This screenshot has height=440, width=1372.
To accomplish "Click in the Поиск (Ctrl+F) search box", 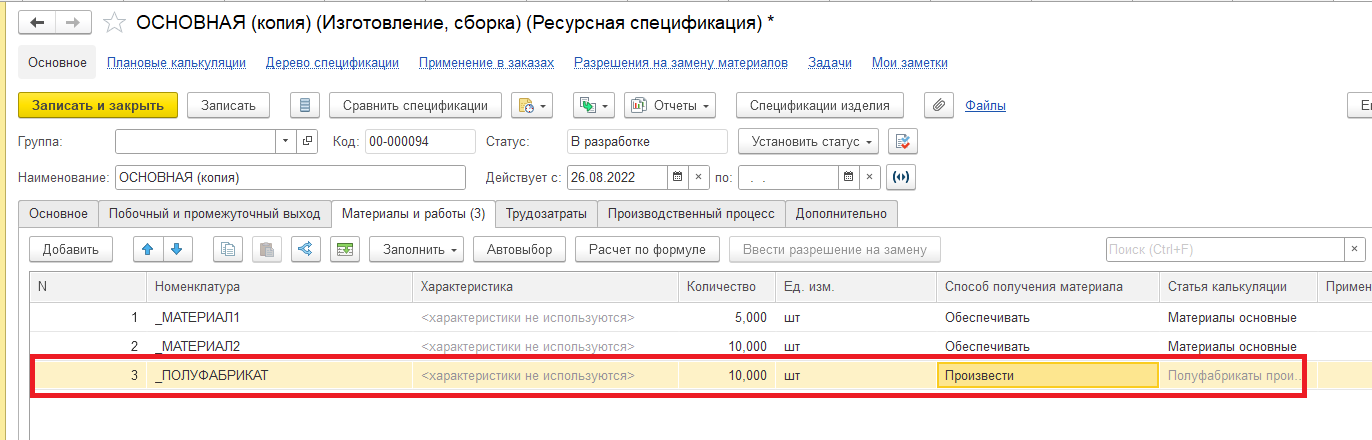I will click(1224, 249).
